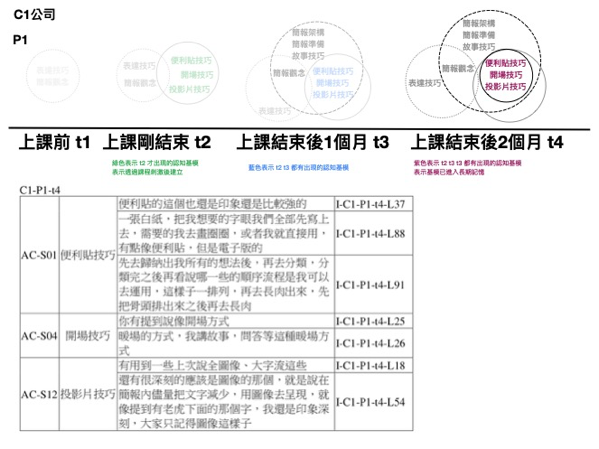599x449 pixels.
Task: Click blue "開場技巧" in the t3 diagram
Action: tap(332, 83)
